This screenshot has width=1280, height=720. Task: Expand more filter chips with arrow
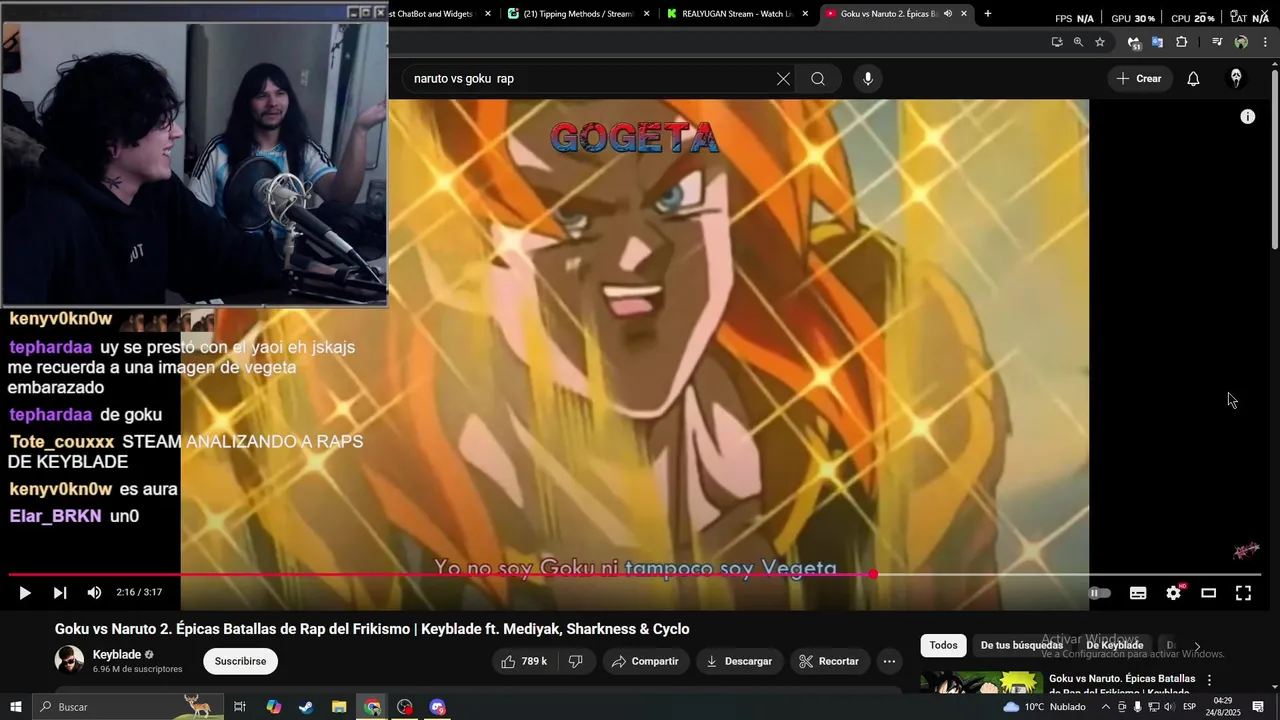[1197, 646]
